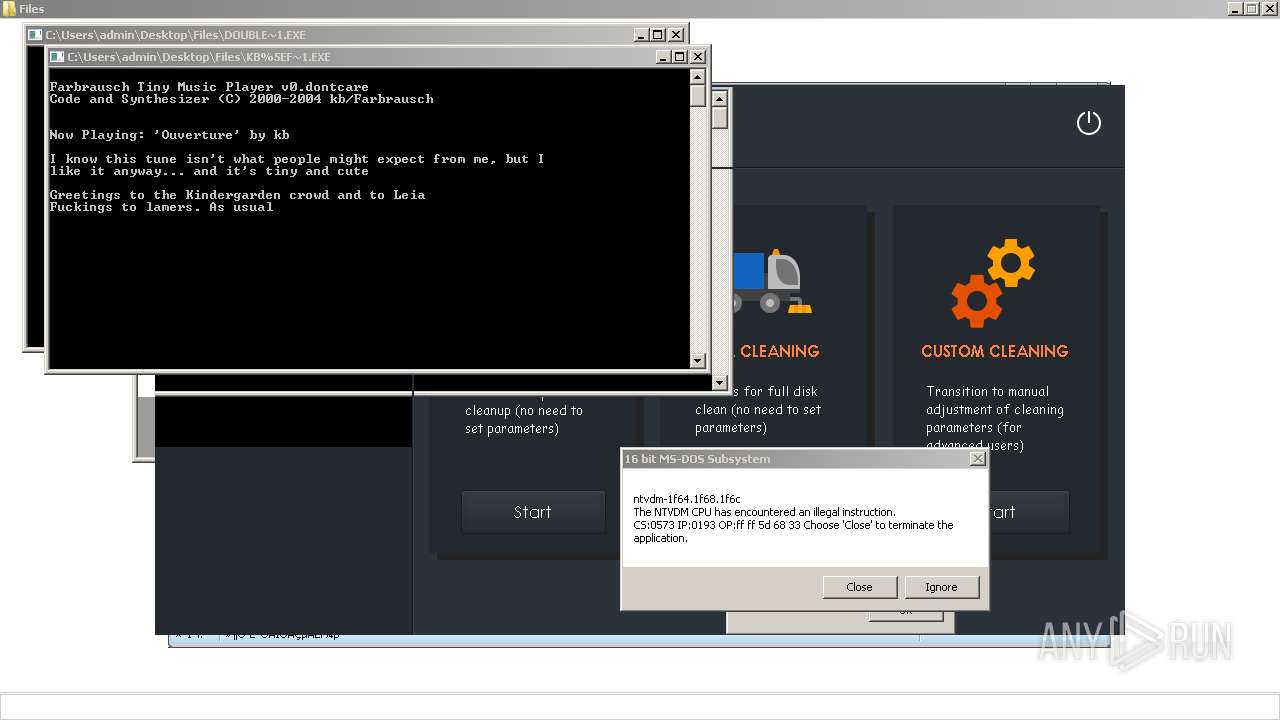Click the 'NTVDM CPU has encountered an illegal instruction' message
Image resolution: width=1280 pixels, height=720 pixels.
pyautogui.click(x=765, y=512)
